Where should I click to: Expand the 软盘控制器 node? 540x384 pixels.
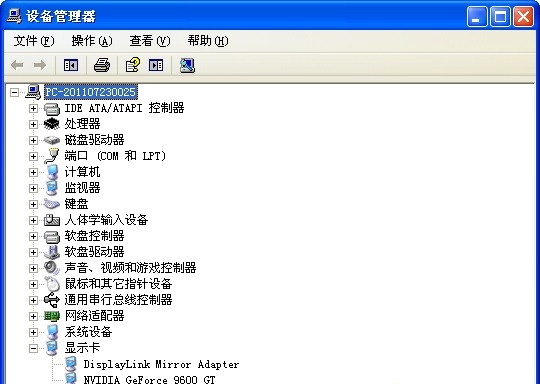click(x=33, y=236)
